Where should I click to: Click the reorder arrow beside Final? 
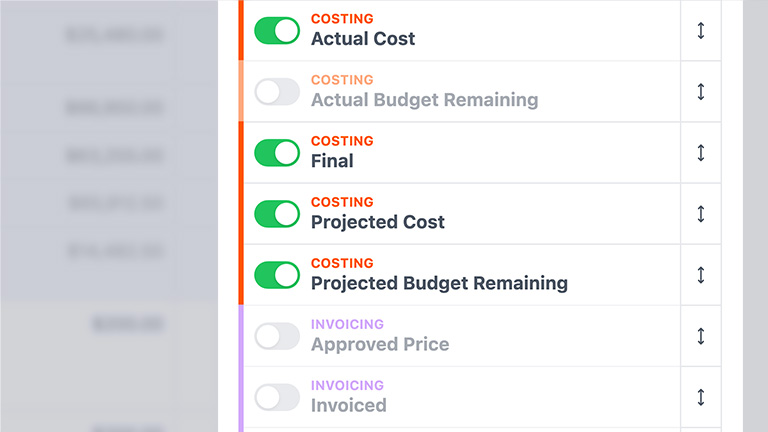click(x=701, y=153)
